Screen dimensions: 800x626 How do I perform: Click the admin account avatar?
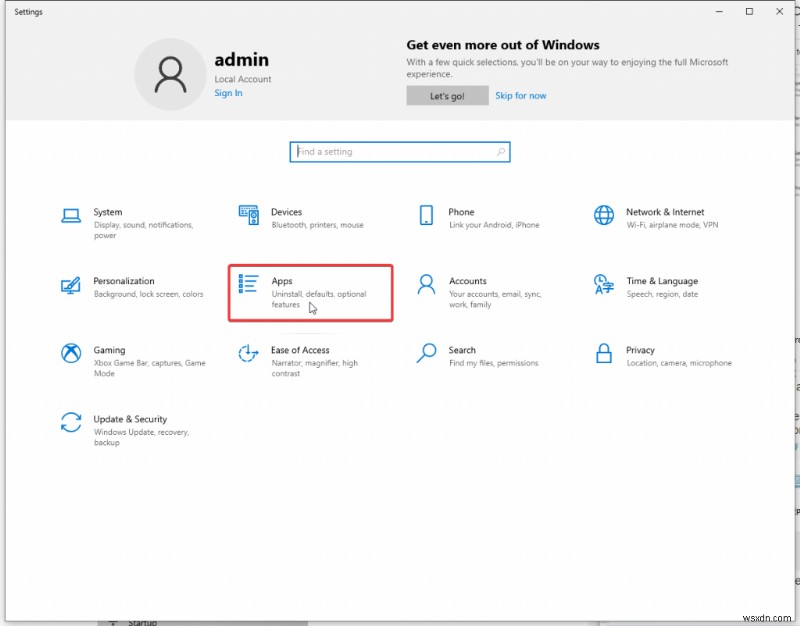(170, 74)
